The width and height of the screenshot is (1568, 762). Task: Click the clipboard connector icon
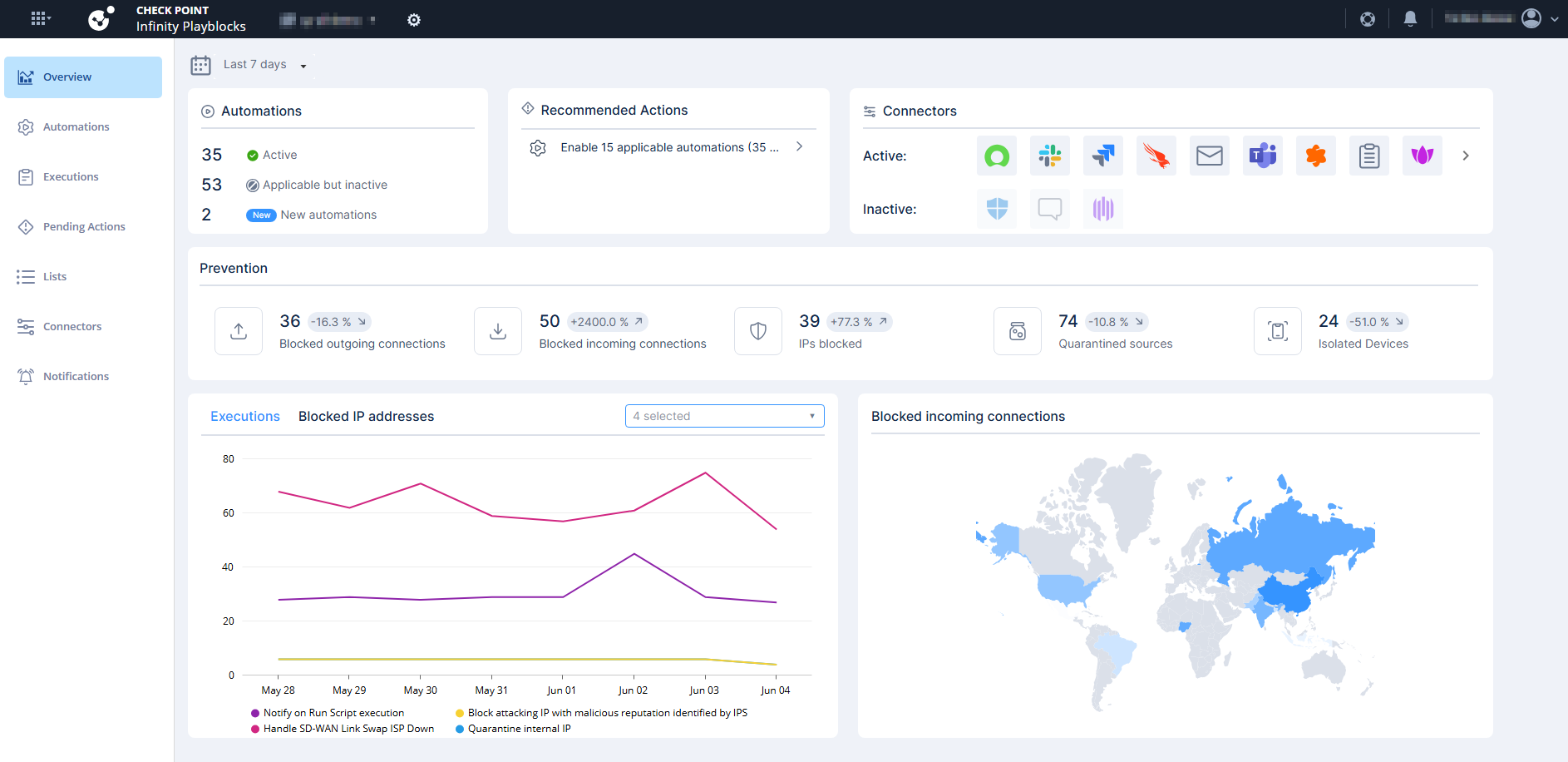tap(1369, 156)
